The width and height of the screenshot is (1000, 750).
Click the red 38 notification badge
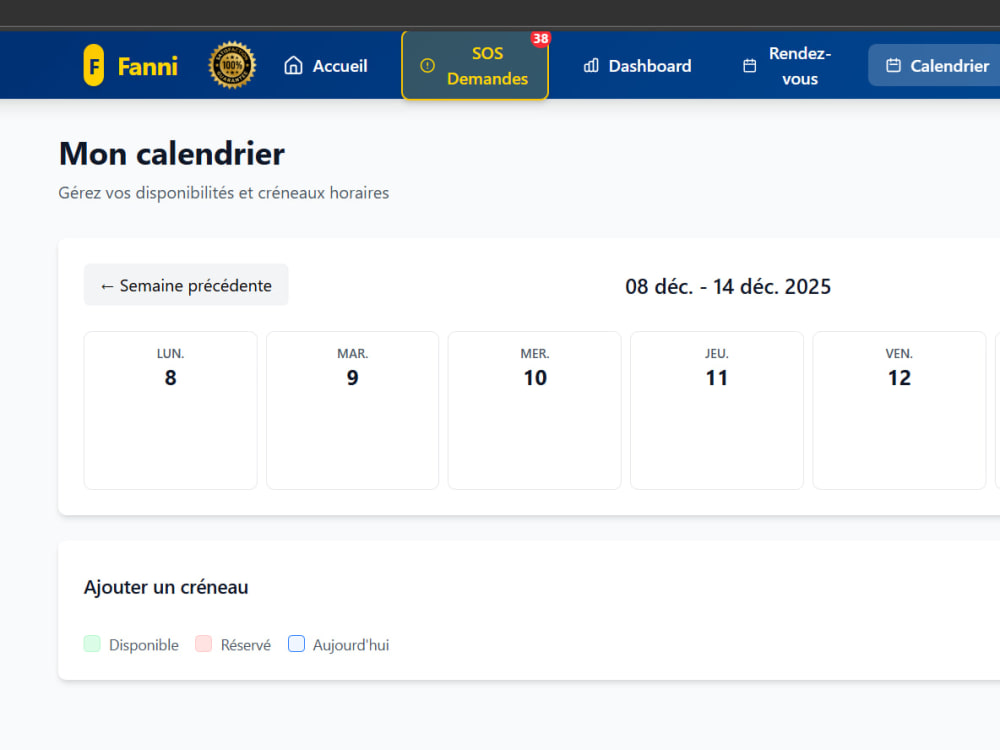click(540, 39)
